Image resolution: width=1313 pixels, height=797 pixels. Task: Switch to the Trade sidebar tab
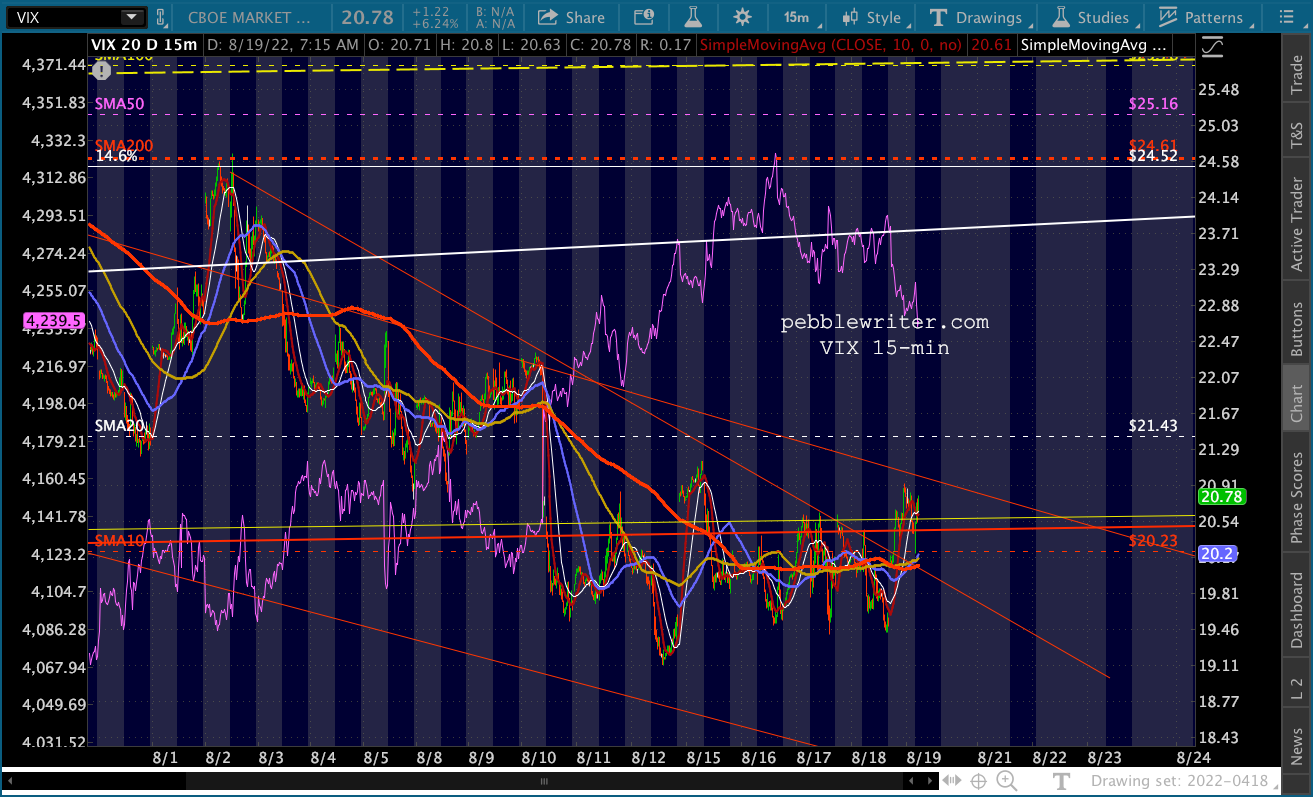[x=1297, y=77]
